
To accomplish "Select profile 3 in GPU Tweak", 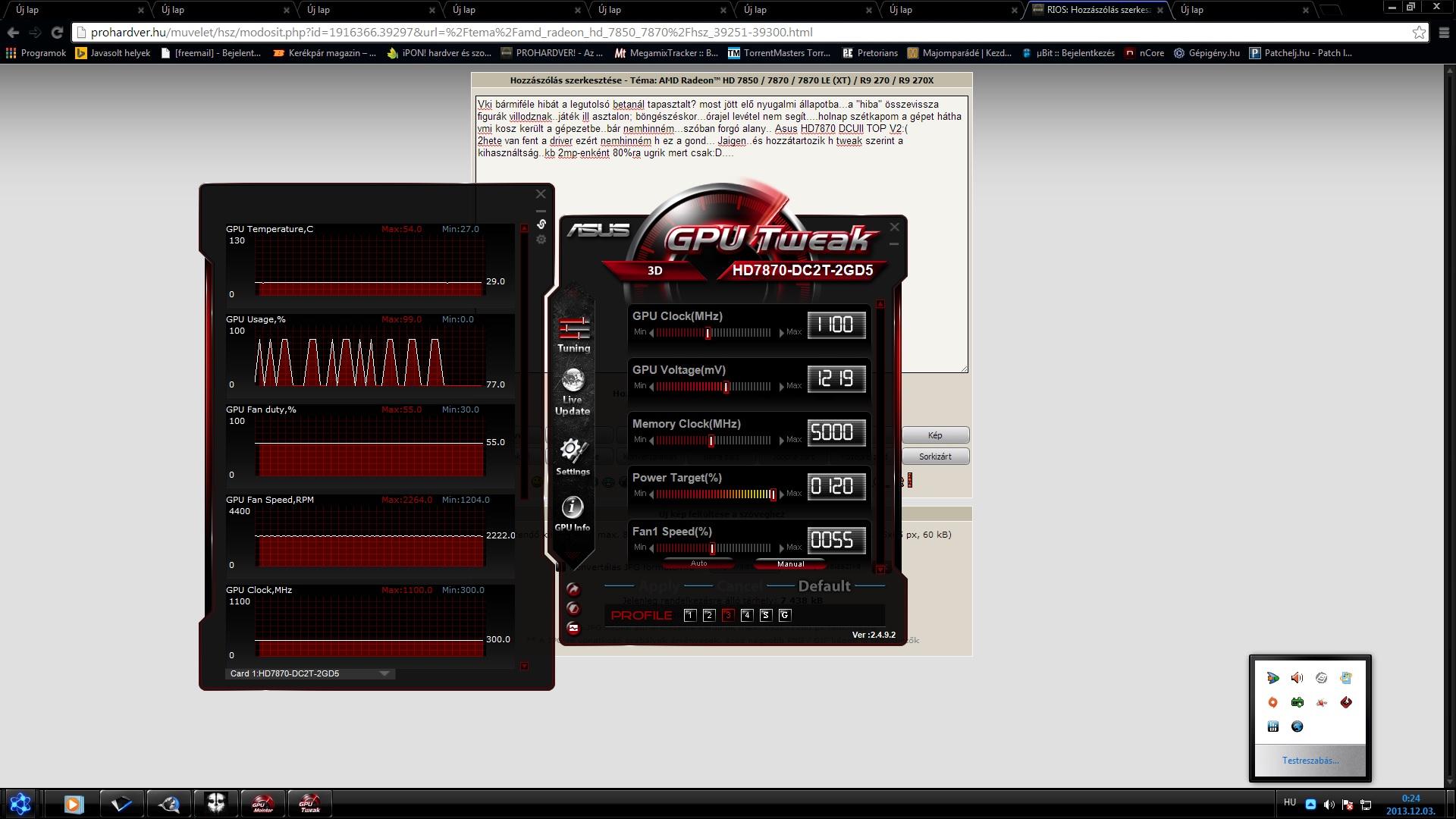I will [x=728, y=615].
